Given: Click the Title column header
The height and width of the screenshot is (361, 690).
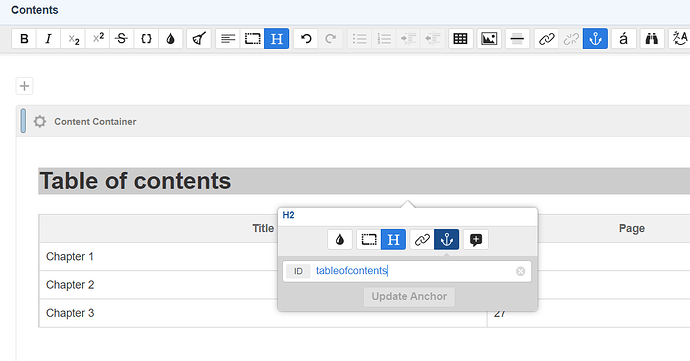Looking at the screenshot, I should (263, 228).
